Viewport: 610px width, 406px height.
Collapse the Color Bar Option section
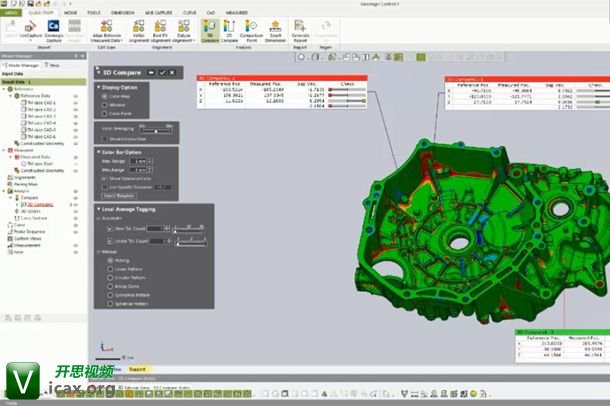pos(98,152)
